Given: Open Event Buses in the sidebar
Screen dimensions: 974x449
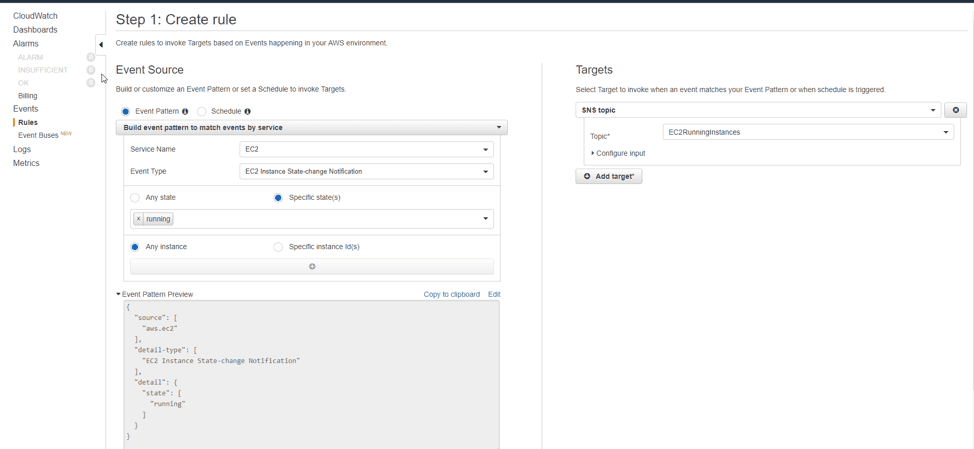Looking at the screenshot, I should point(39,135).
